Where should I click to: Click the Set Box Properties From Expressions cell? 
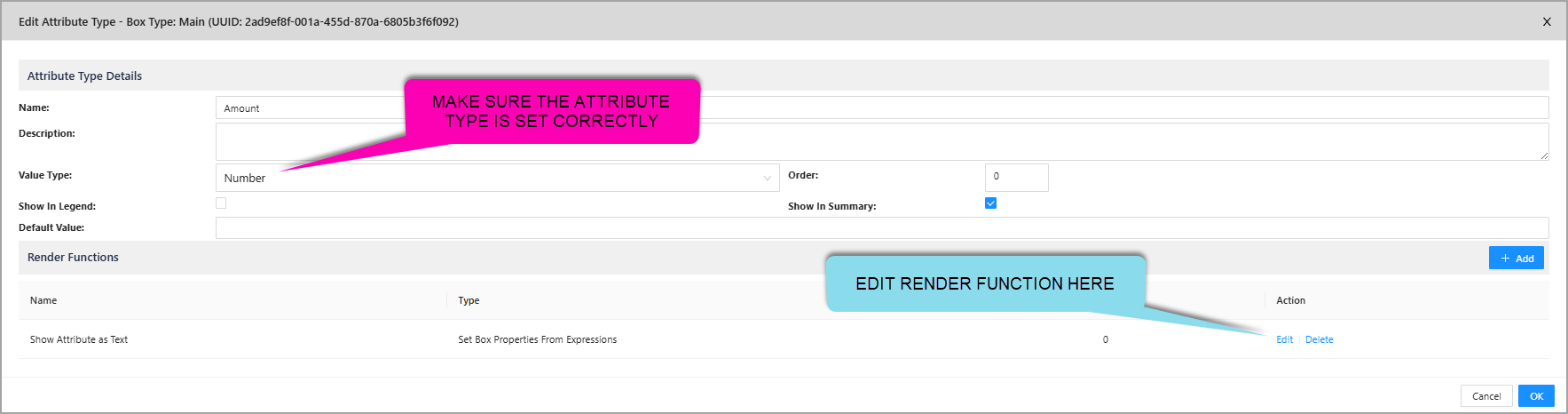(537, 339)
